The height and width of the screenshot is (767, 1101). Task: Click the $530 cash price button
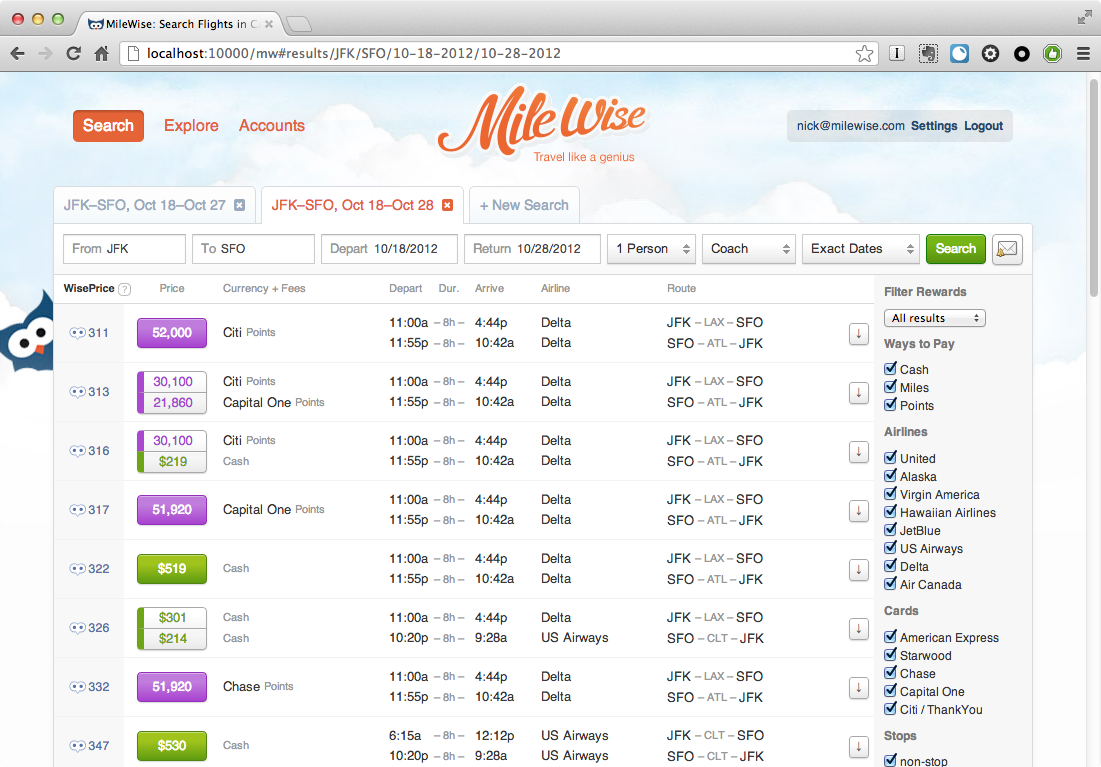pyautogui.click(x=172, y=746)
